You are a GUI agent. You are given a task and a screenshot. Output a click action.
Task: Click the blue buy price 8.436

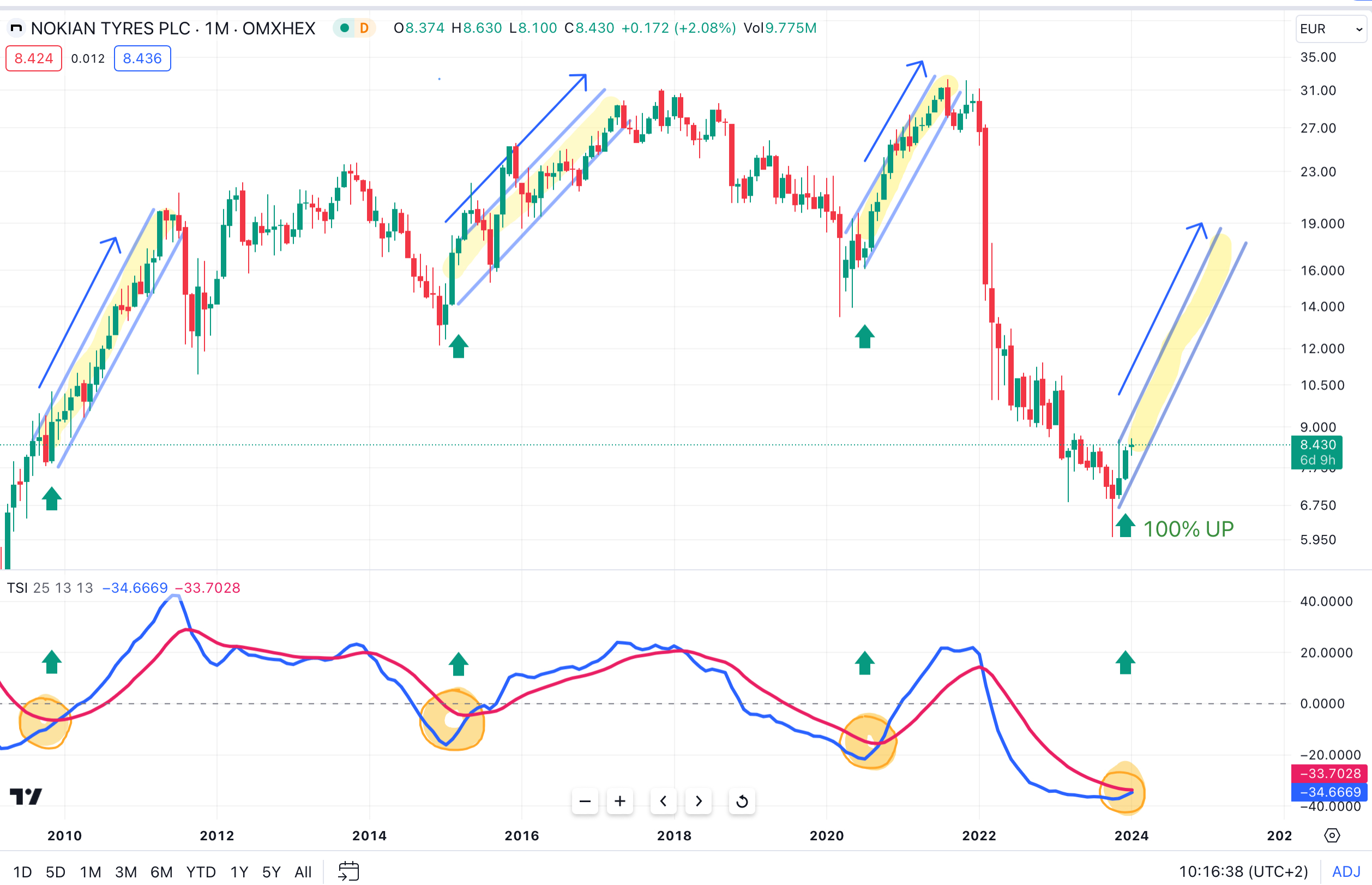[x=142, y=58]
